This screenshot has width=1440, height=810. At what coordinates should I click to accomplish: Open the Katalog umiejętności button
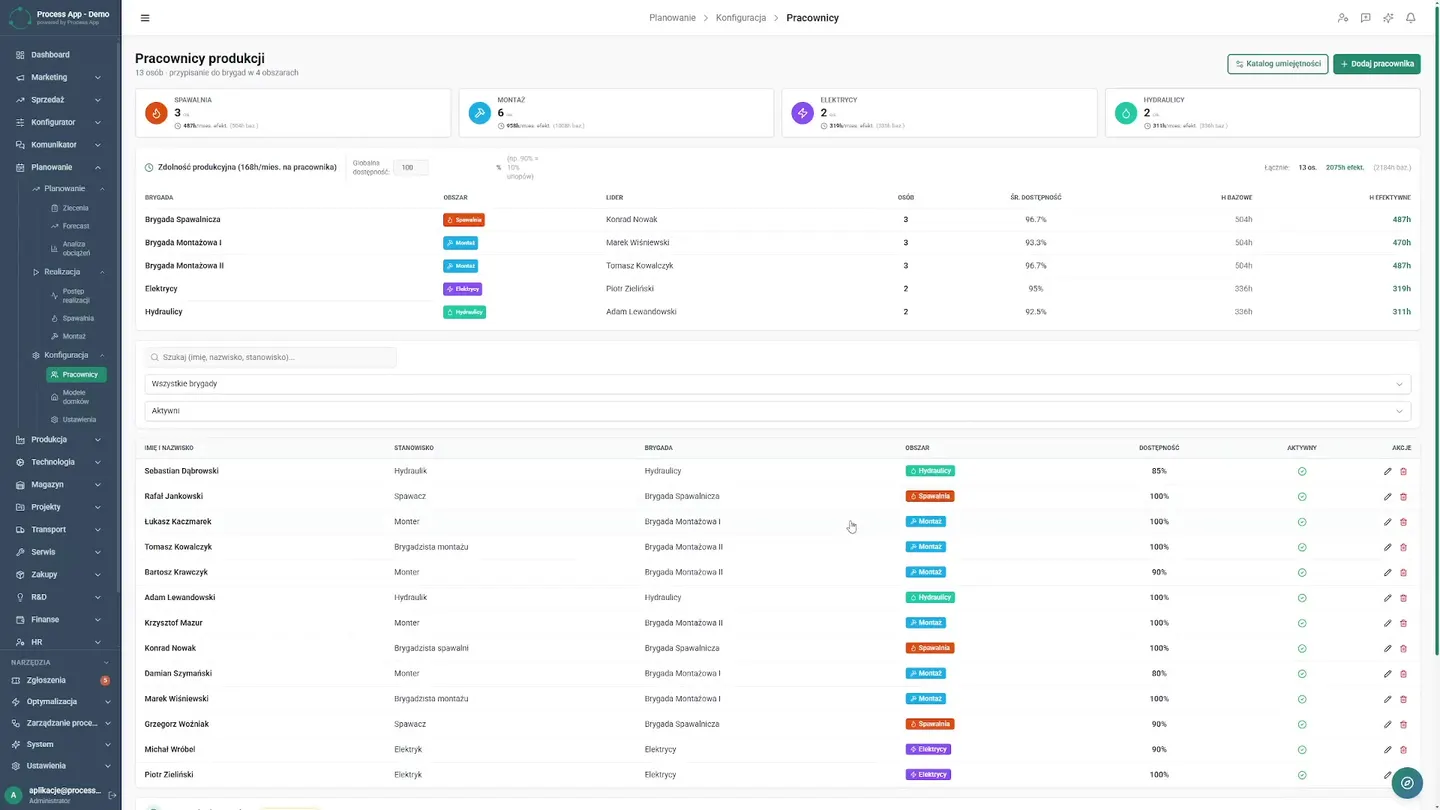coord(1278,64)
